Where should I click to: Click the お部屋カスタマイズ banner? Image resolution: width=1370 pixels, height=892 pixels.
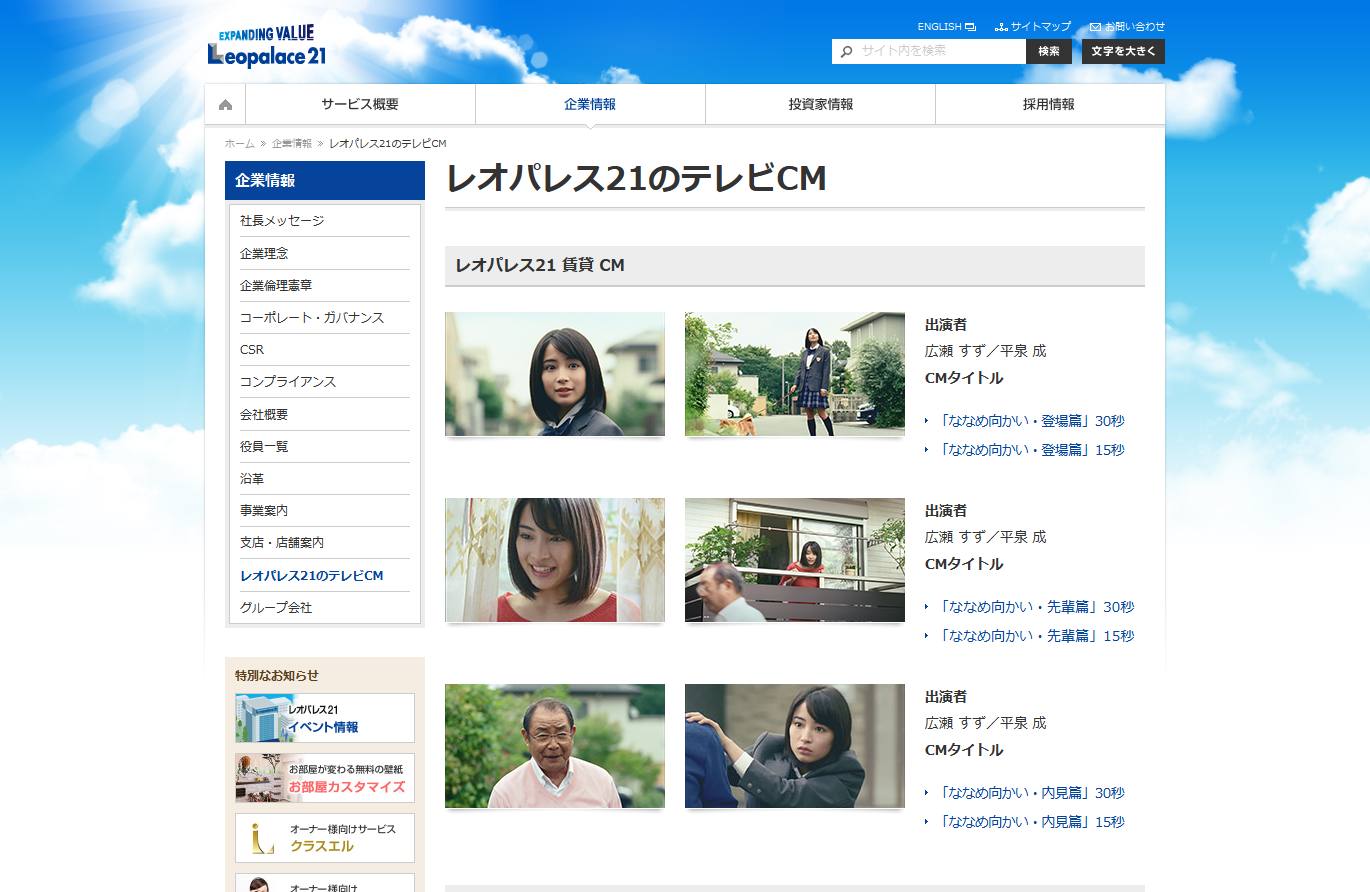click(325, 778)
